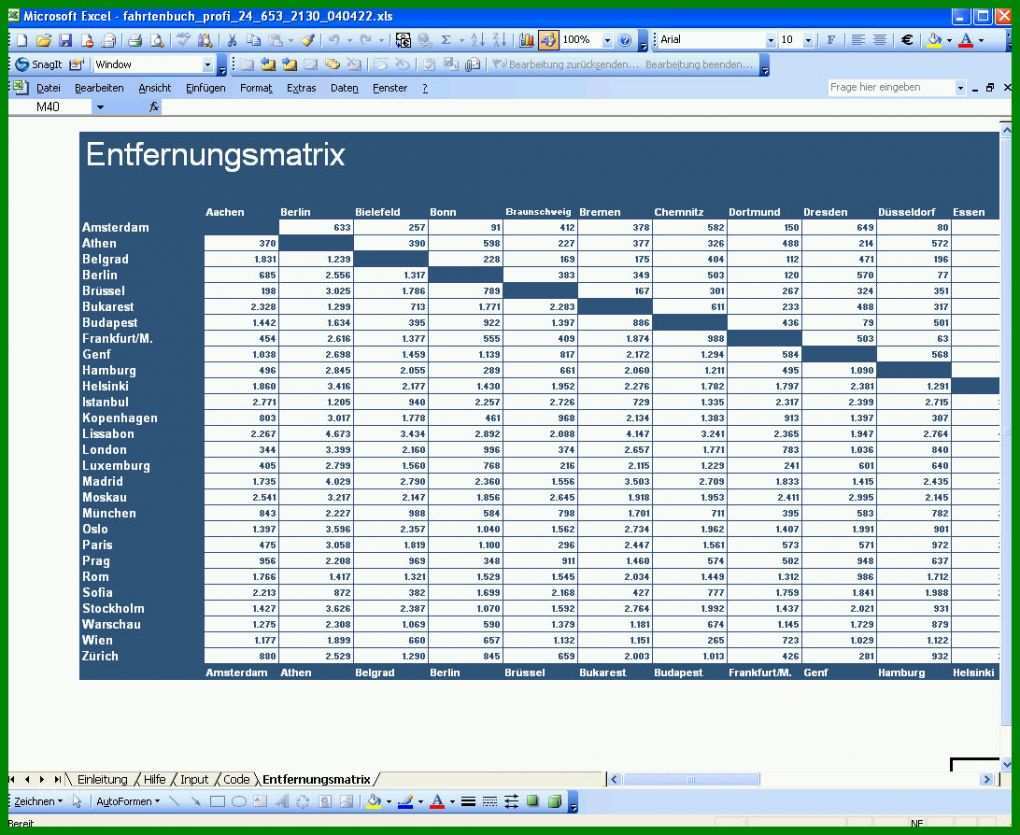This screenshot has width=1020, height=835.
Task: Open print preview magnifier icon
Action: click(x=157, y=40)
